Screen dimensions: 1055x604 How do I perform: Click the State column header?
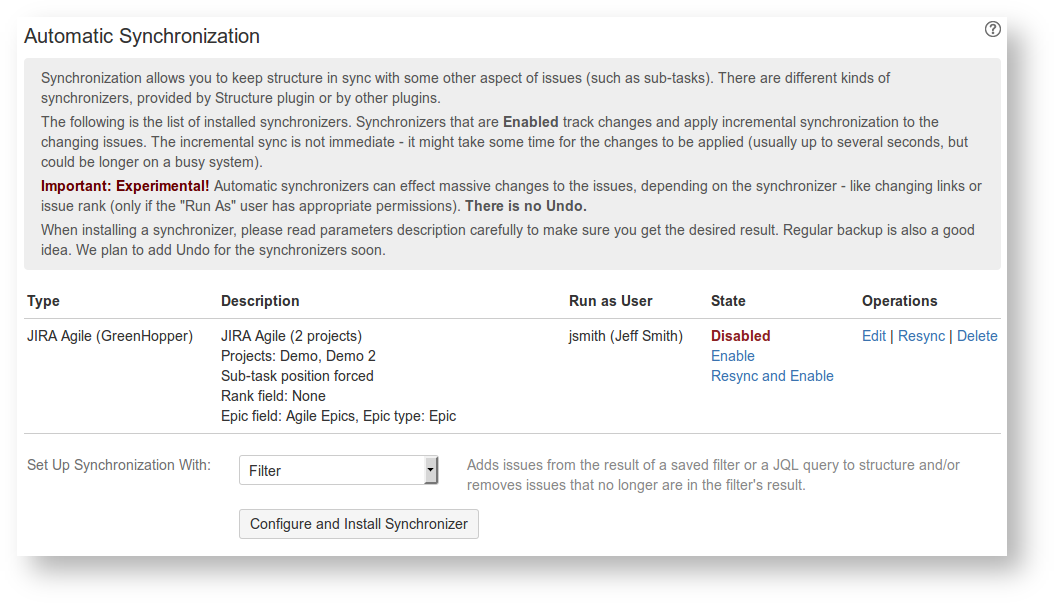coord(727,301)
